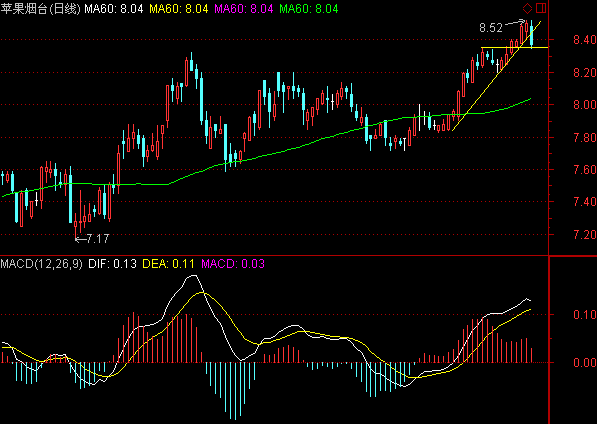Click the 7.20 price axis label

[x=585, y=234]
